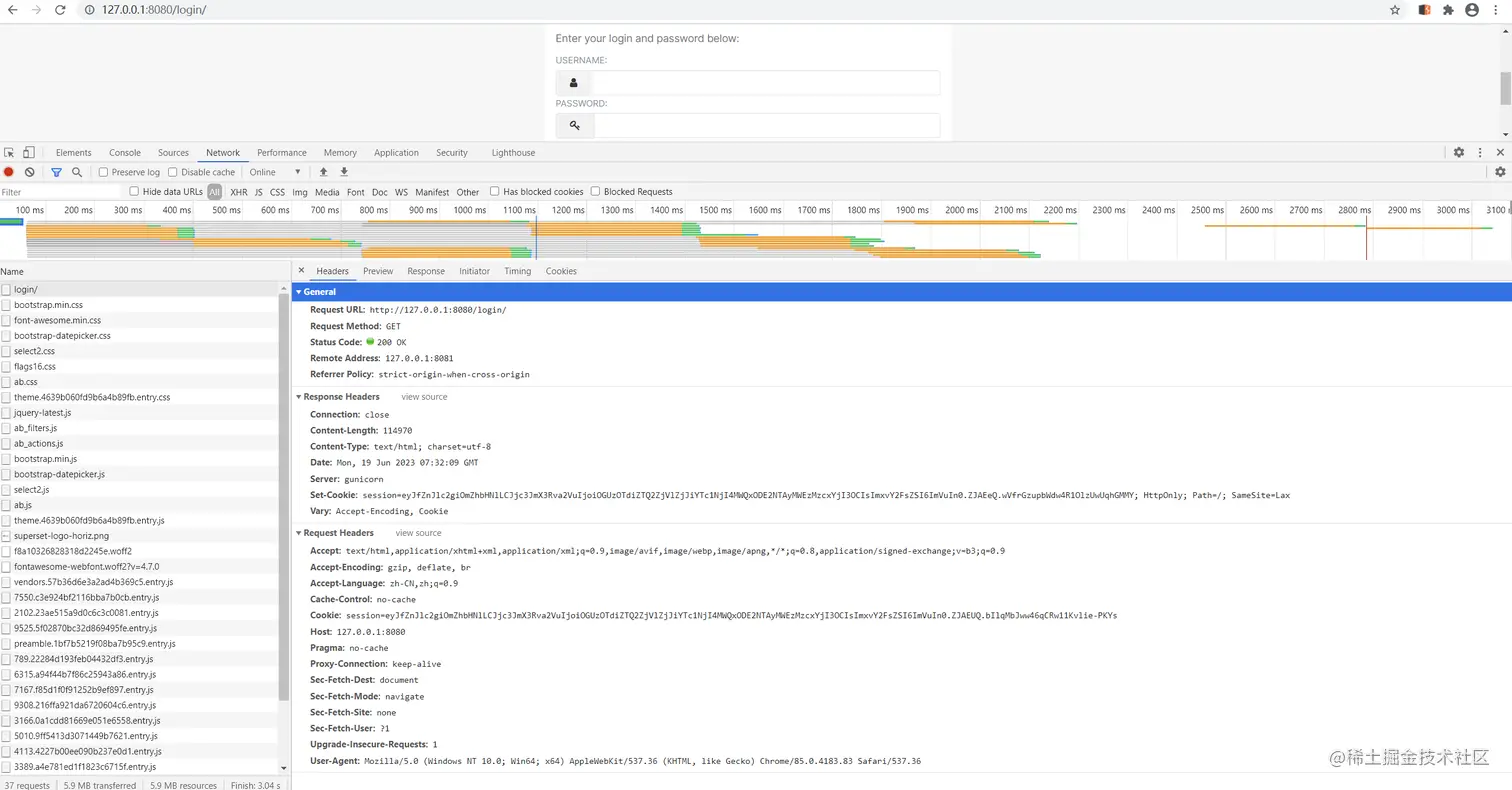
Task: Check Hide data URLs
Action: pos(135,191)
